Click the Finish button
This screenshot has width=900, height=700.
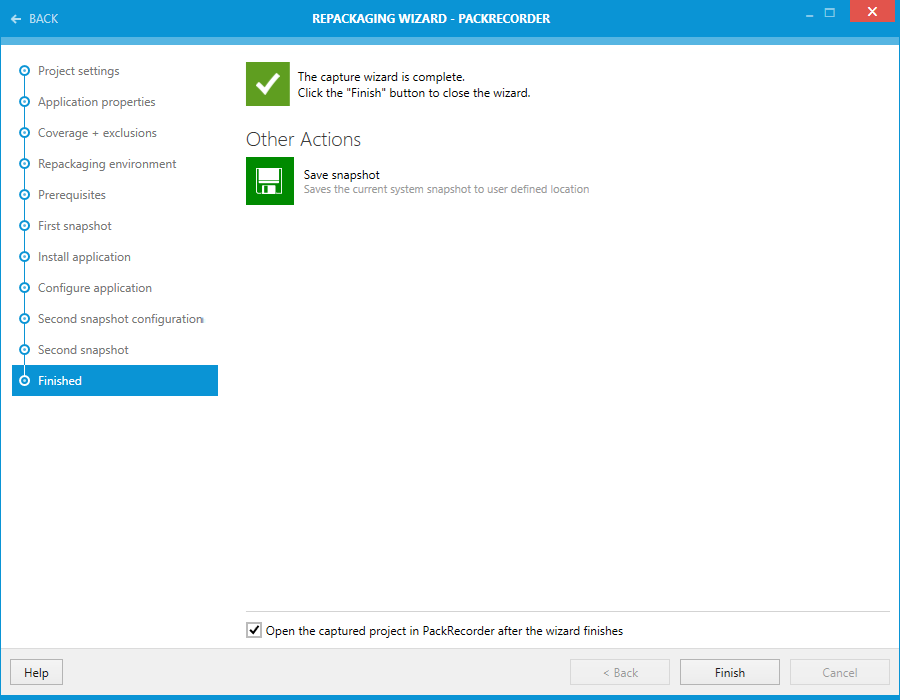[729, 671]
